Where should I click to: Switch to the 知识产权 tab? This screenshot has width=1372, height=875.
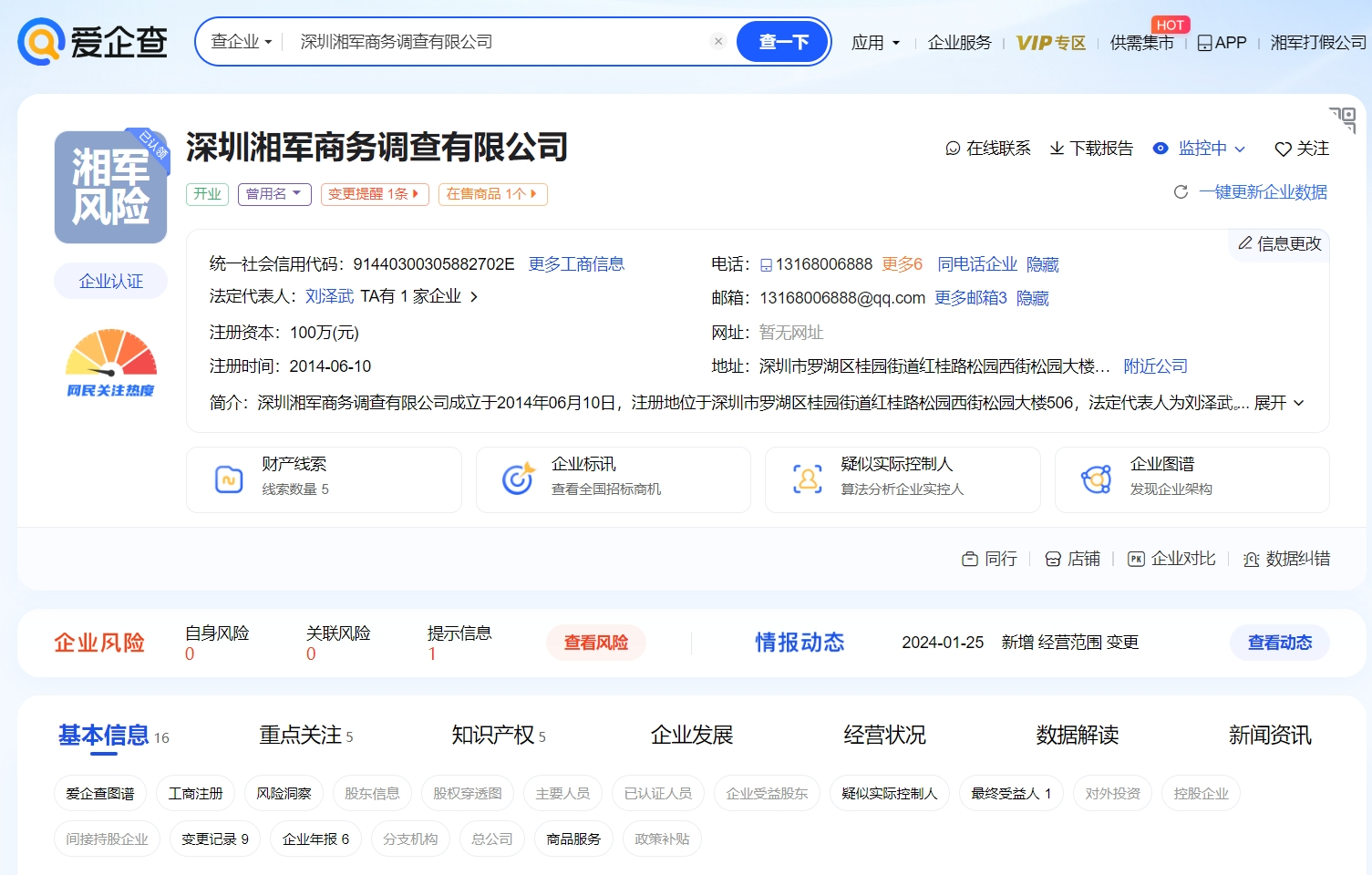[493, 735]
